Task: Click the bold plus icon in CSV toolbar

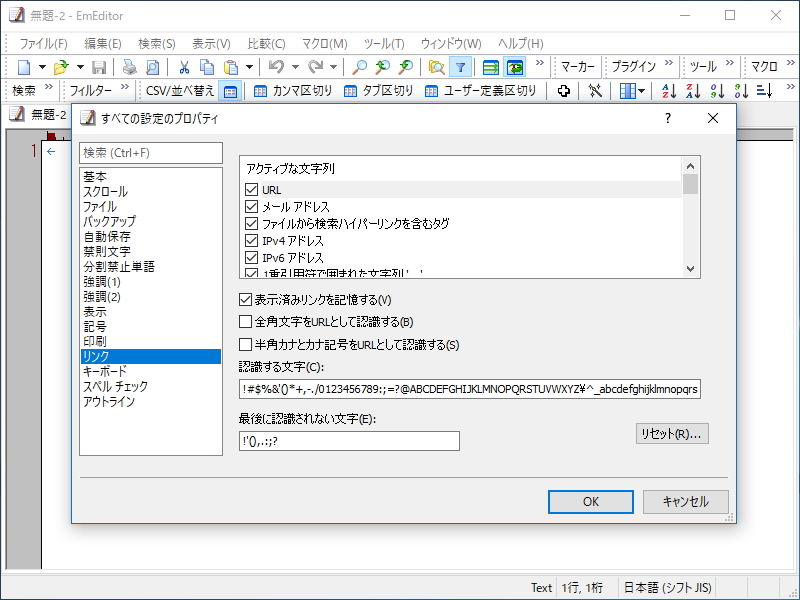Action: pyautogui.click(x=563, y=91)
